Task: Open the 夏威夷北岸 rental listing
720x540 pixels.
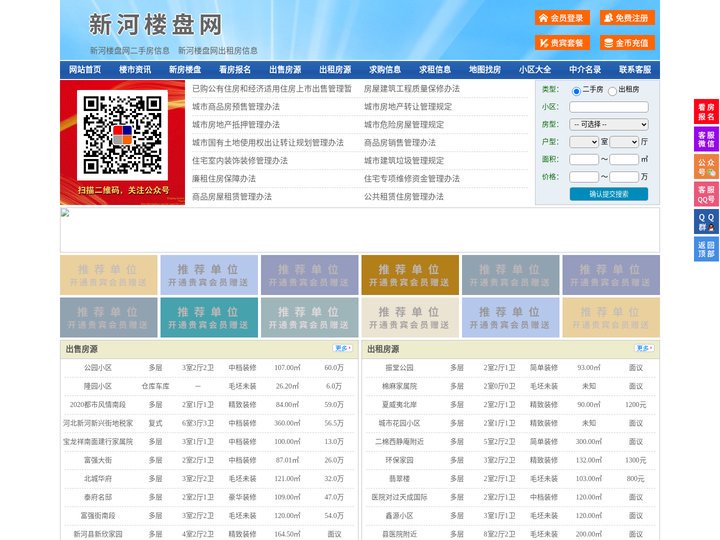Action: point(399,405)
